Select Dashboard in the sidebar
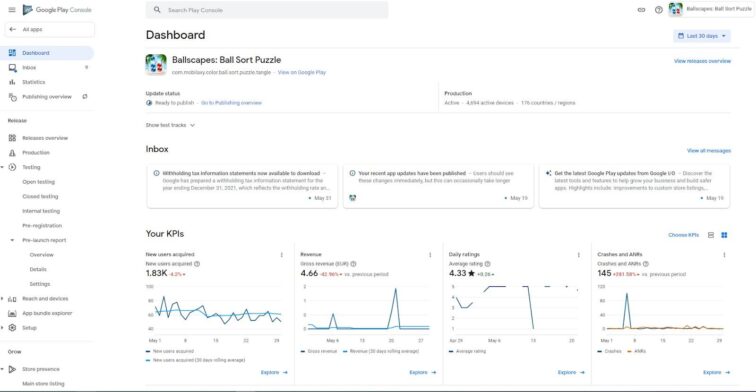 point(47,53)
